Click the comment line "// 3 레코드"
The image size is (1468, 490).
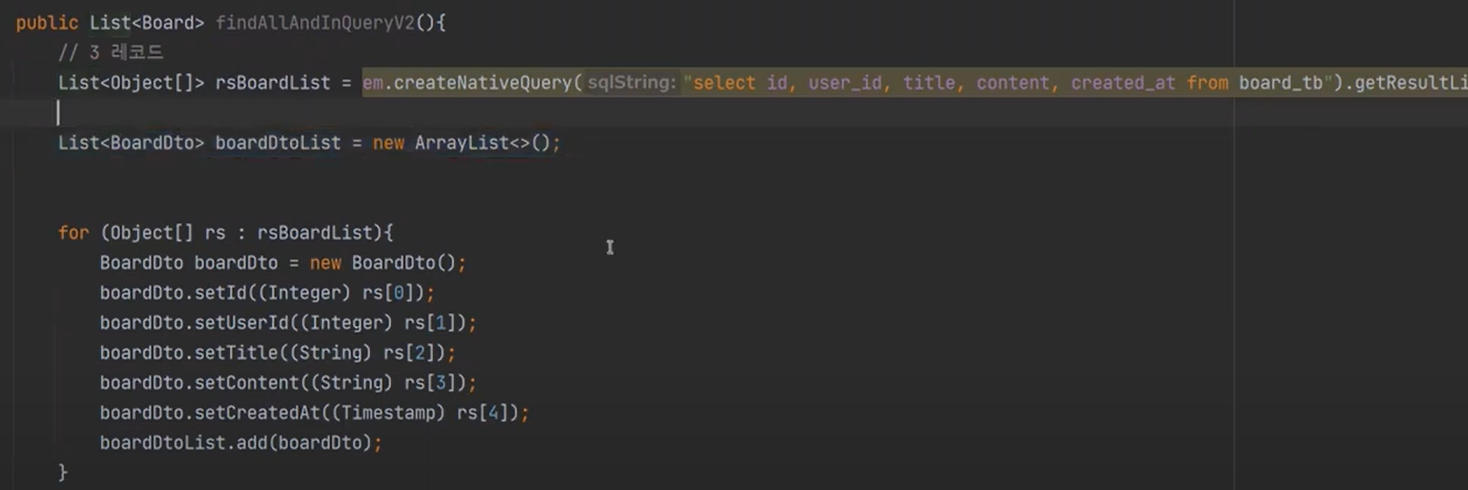110,53
